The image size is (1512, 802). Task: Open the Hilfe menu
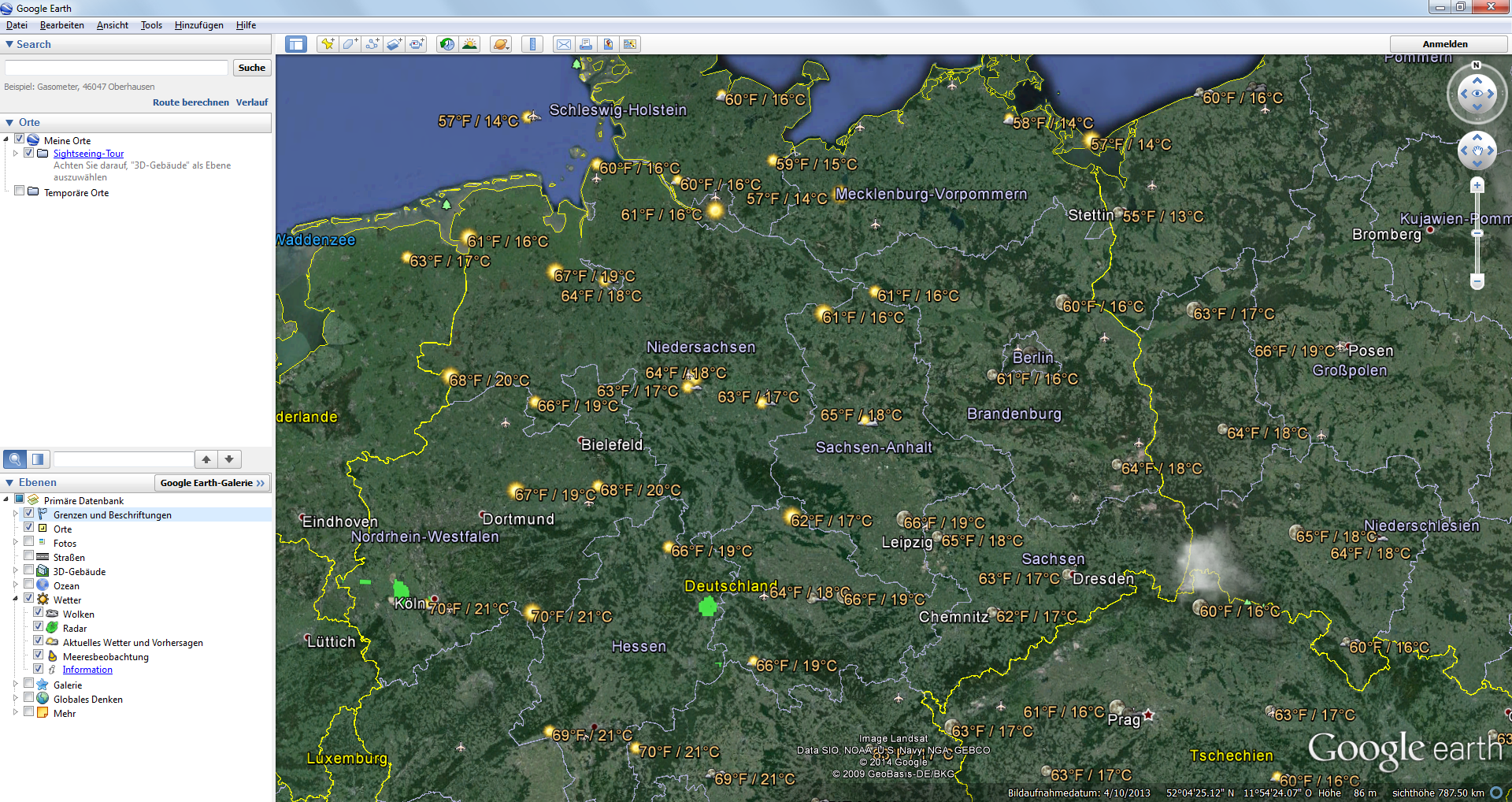pyautogui.click(x=246, y=25)
